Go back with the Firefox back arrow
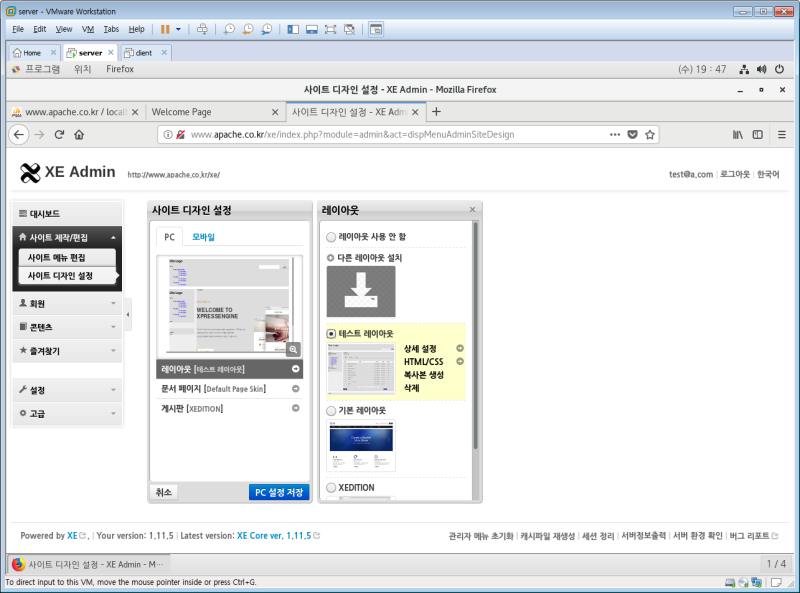Screen dimensions: 800x593 (x=19, y=135)
